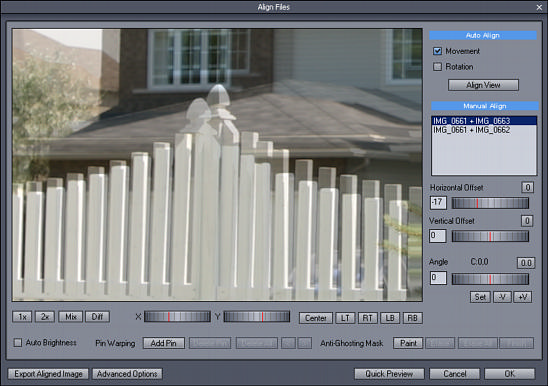Jump view to RB corner
548x386 pixels.
[x=412, y=318]
